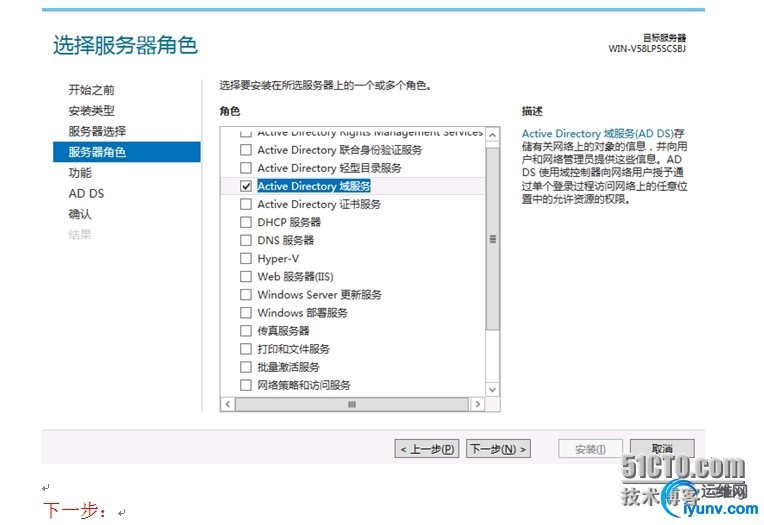Image resolution: width=764 pixels, height=525 pixels.
Task: Open the 开始之前 wizard step
Action: pos(92,90)
